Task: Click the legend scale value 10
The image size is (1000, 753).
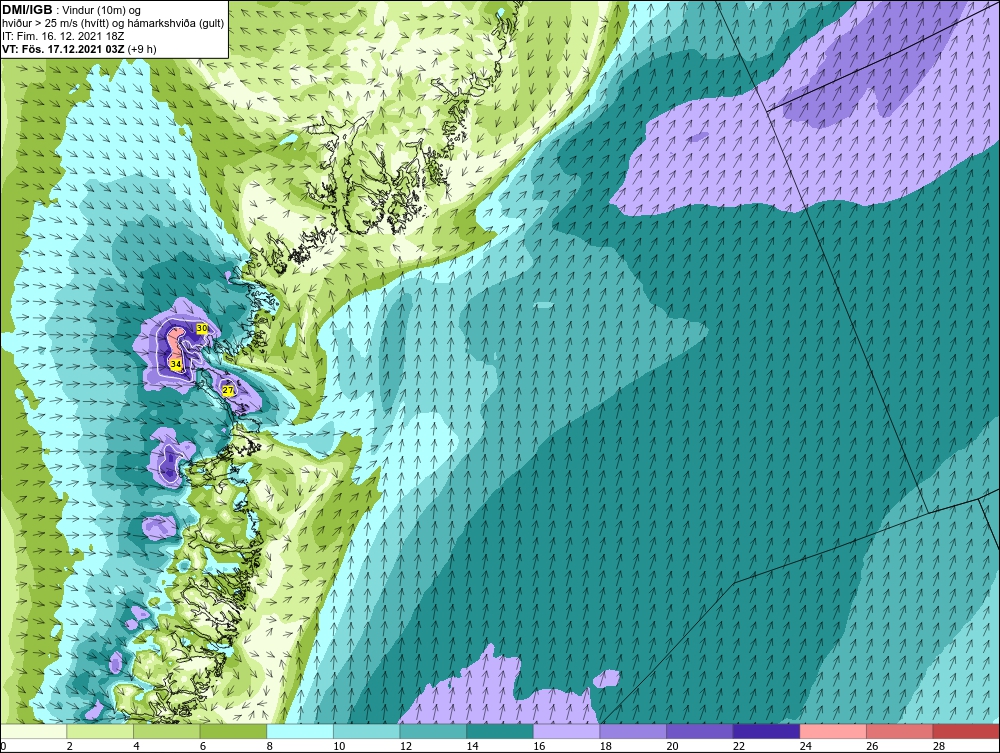Action: (339, 746)
